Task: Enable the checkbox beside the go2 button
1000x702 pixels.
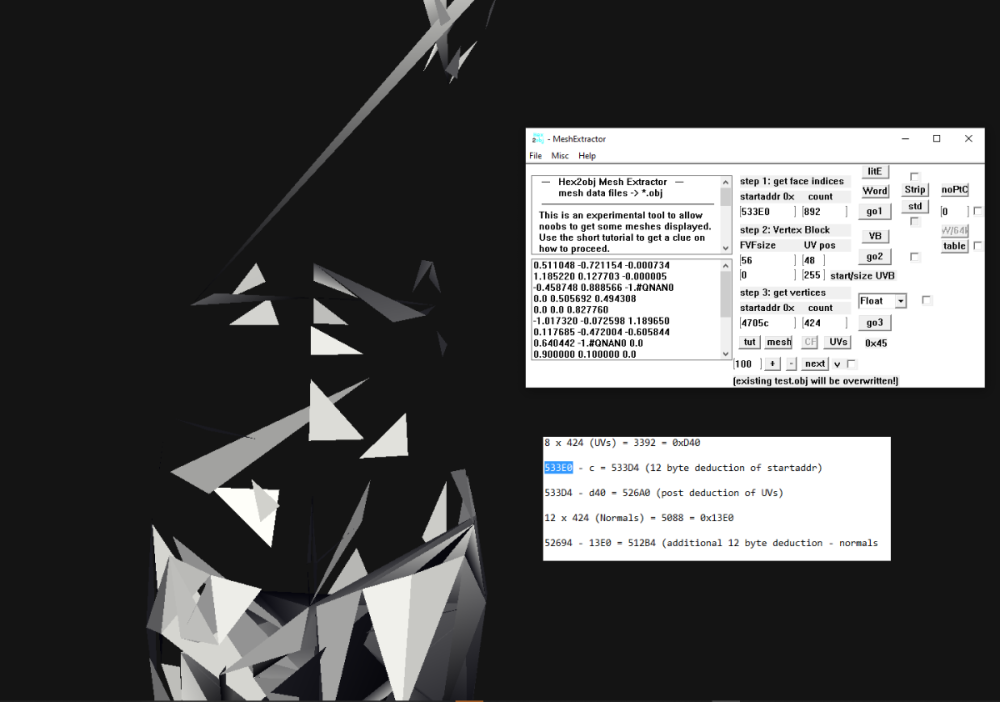Action: point(914,257)
